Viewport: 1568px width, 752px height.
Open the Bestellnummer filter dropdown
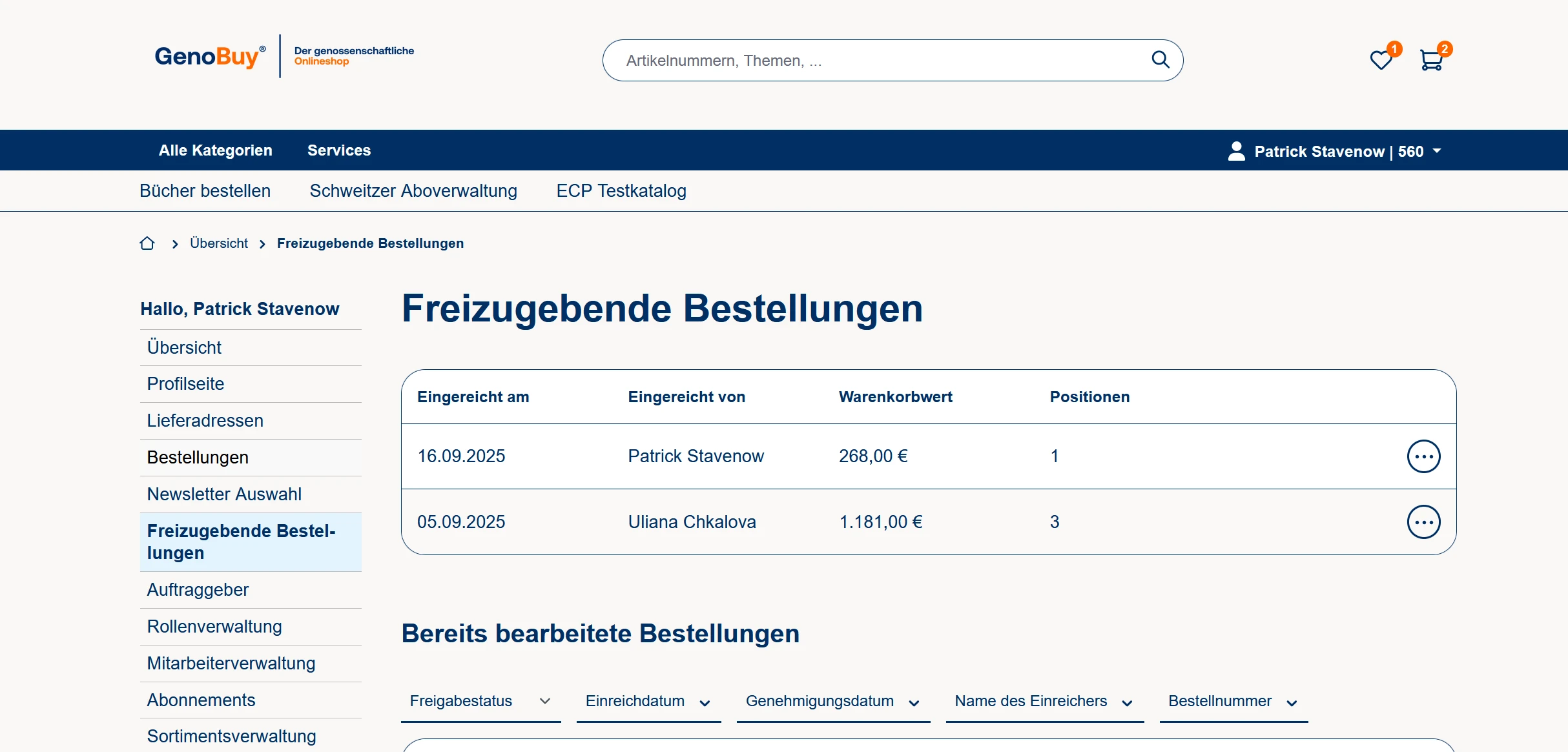[x=1233, y=701]
